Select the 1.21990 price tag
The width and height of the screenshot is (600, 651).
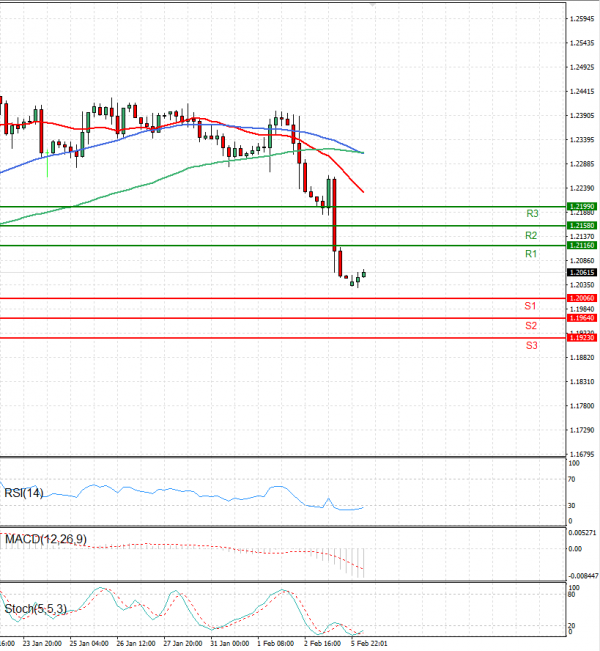pyautogui.click(x=582, y=206)
